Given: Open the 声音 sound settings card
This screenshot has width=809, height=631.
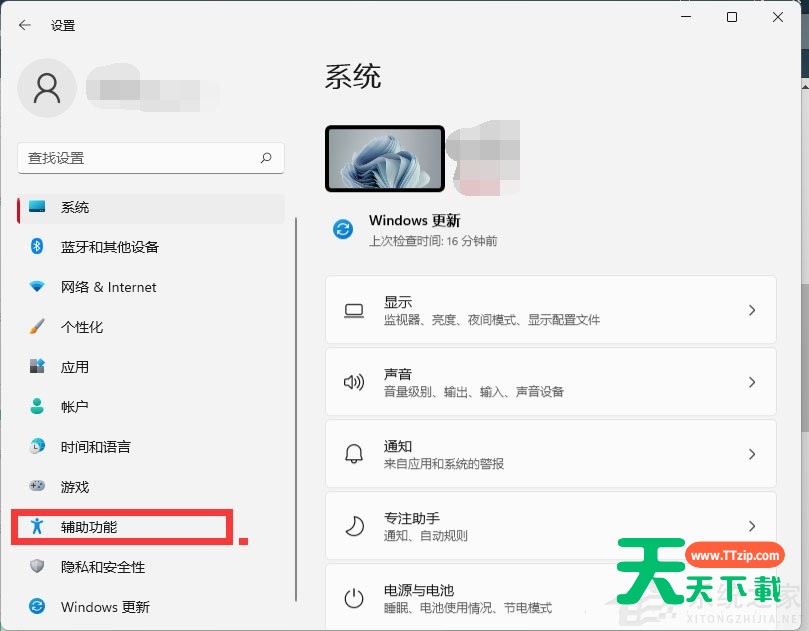Looking at the screenshot, I should (551, 382).
